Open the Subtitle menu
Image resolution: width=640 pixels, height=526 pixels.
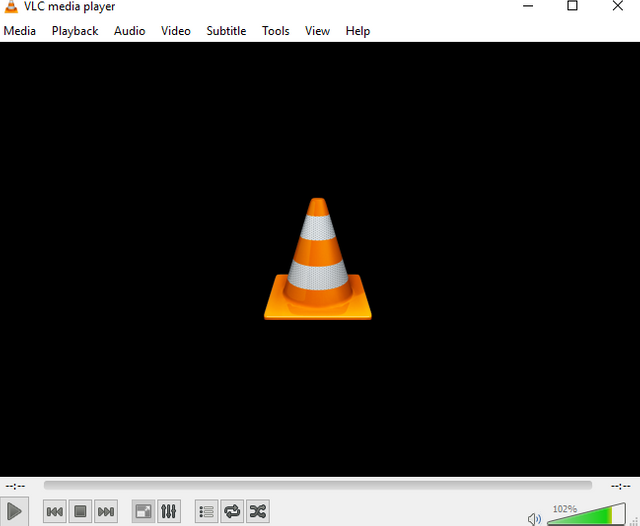click(226, 31)
